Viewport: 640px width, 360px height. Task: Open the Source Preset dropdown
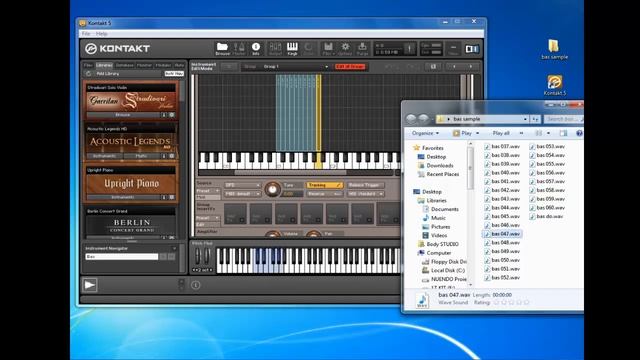pyautogui.click(x=208, y=191)
